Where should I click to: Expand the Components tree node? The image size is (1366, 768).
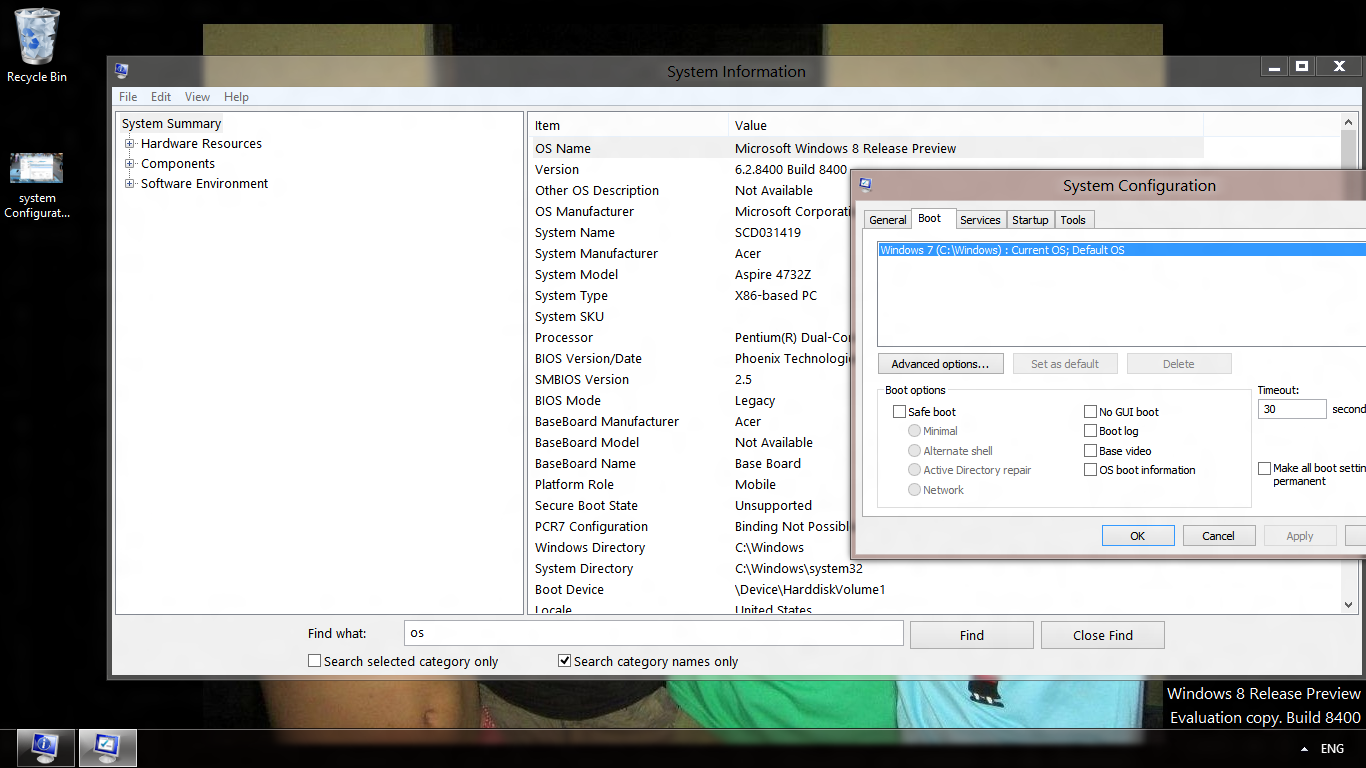(x=129, y=164)
